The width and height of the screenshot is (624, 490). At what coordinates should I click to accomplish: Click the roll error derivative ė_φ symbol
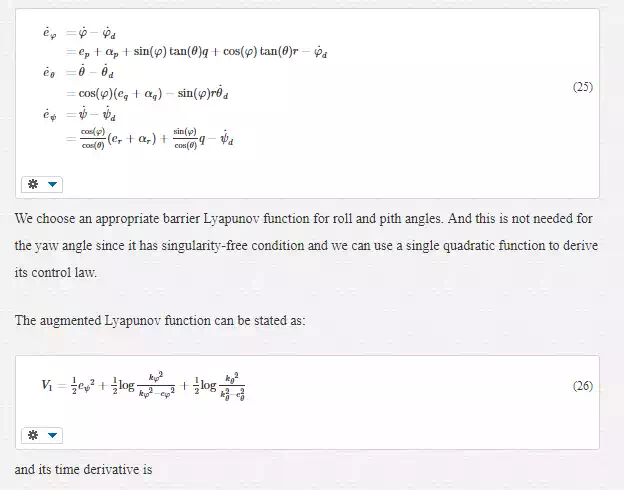50,33
